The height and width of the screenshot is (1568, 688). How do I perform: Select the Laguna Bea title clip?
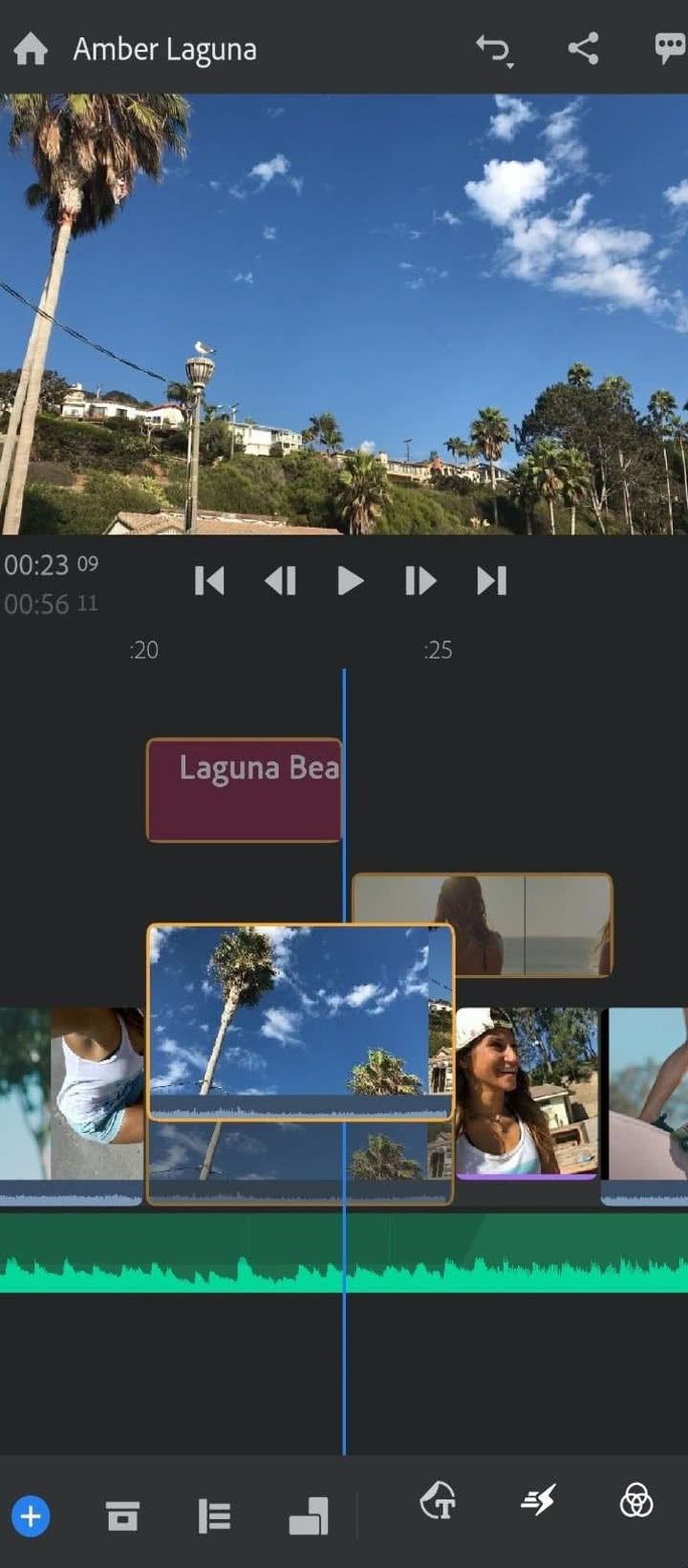(245, 790)
